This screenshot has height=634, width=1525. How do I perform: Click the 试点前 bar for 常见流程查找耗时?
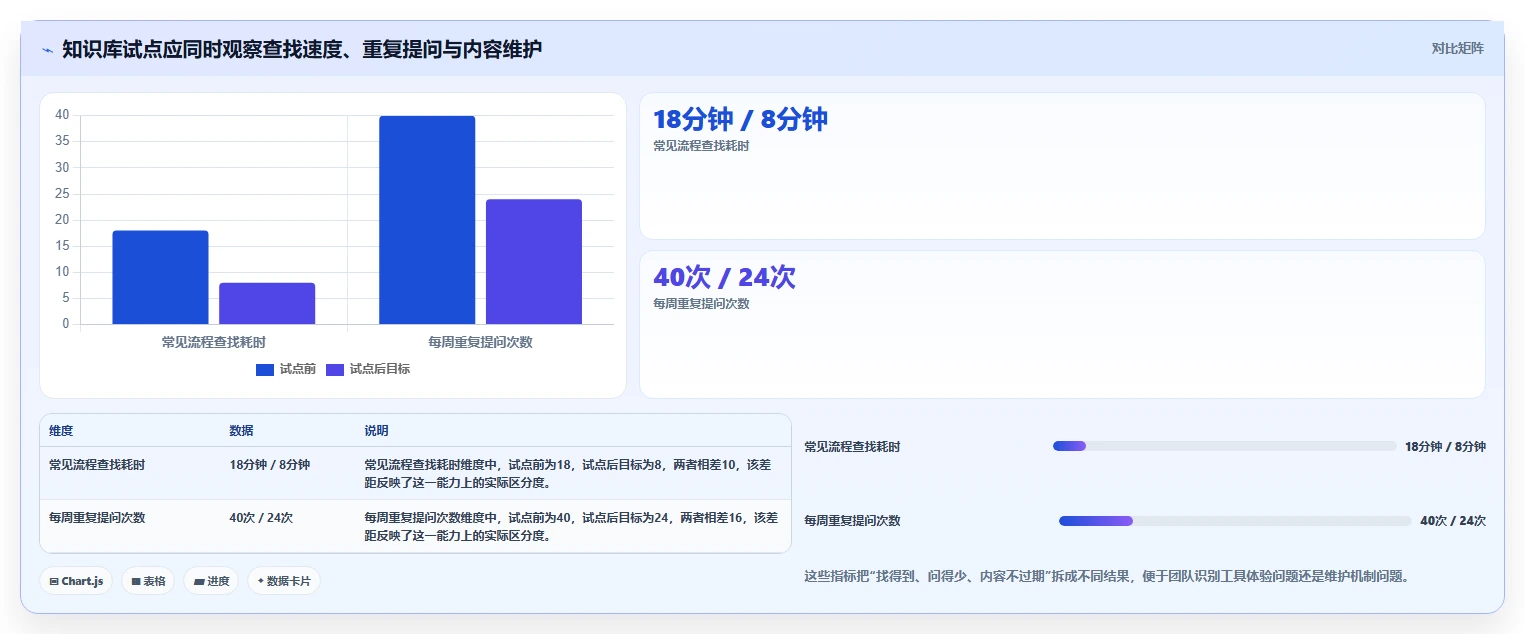tap(160, 277)
